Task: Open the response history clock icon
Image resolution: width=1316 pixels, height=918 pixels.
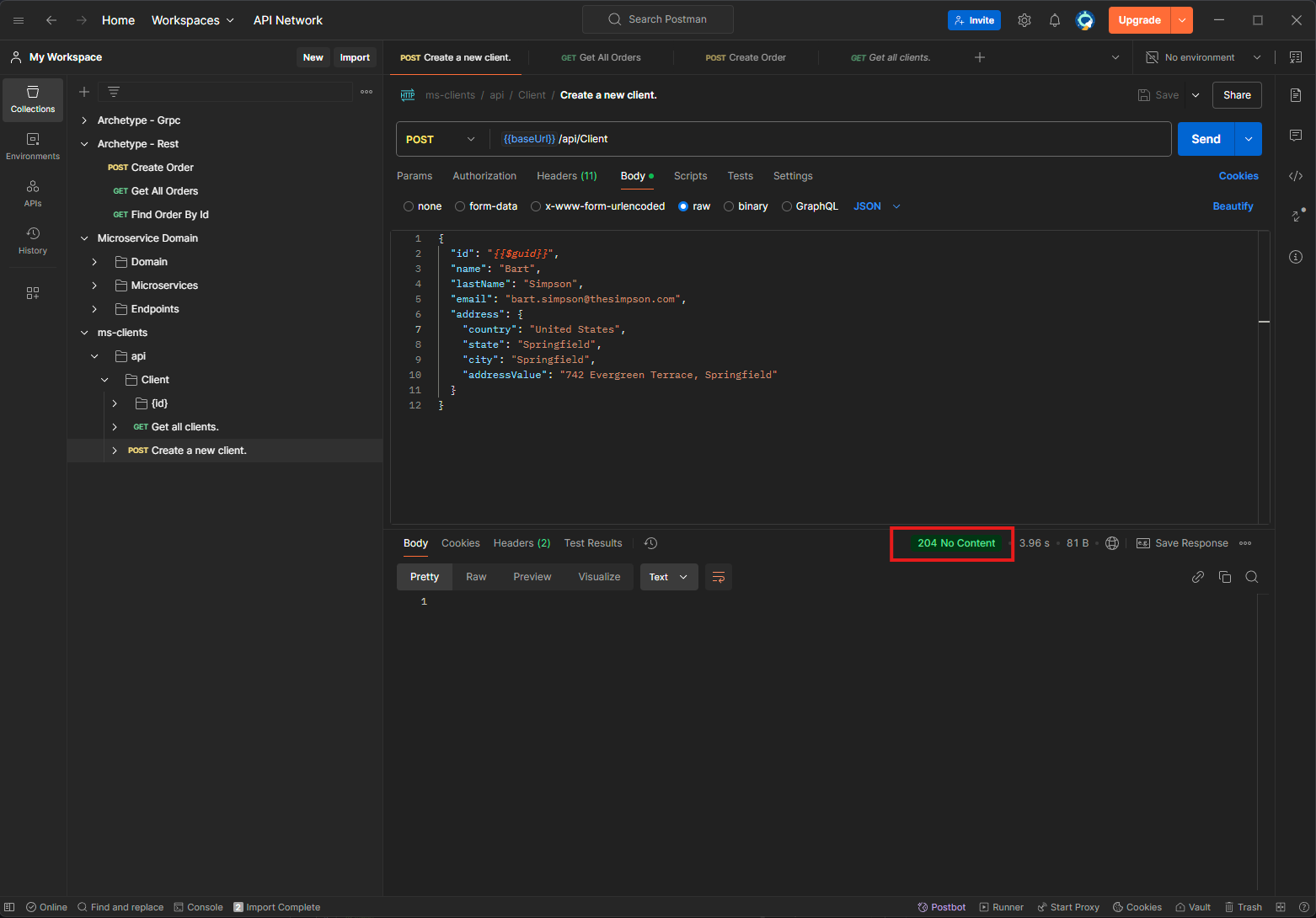Action: pos(650,543)
